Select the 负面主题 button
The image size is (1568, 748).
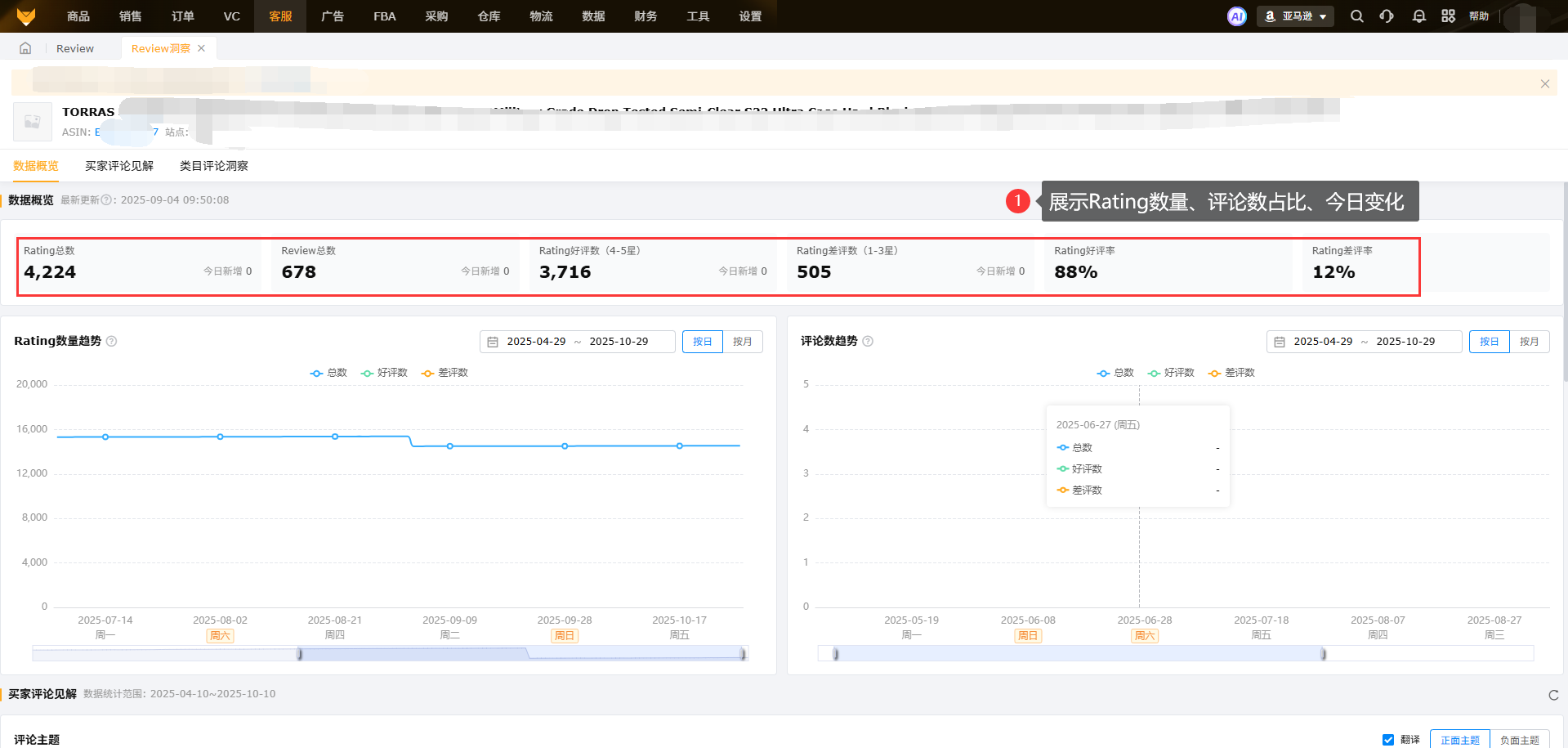[1519, 740]
